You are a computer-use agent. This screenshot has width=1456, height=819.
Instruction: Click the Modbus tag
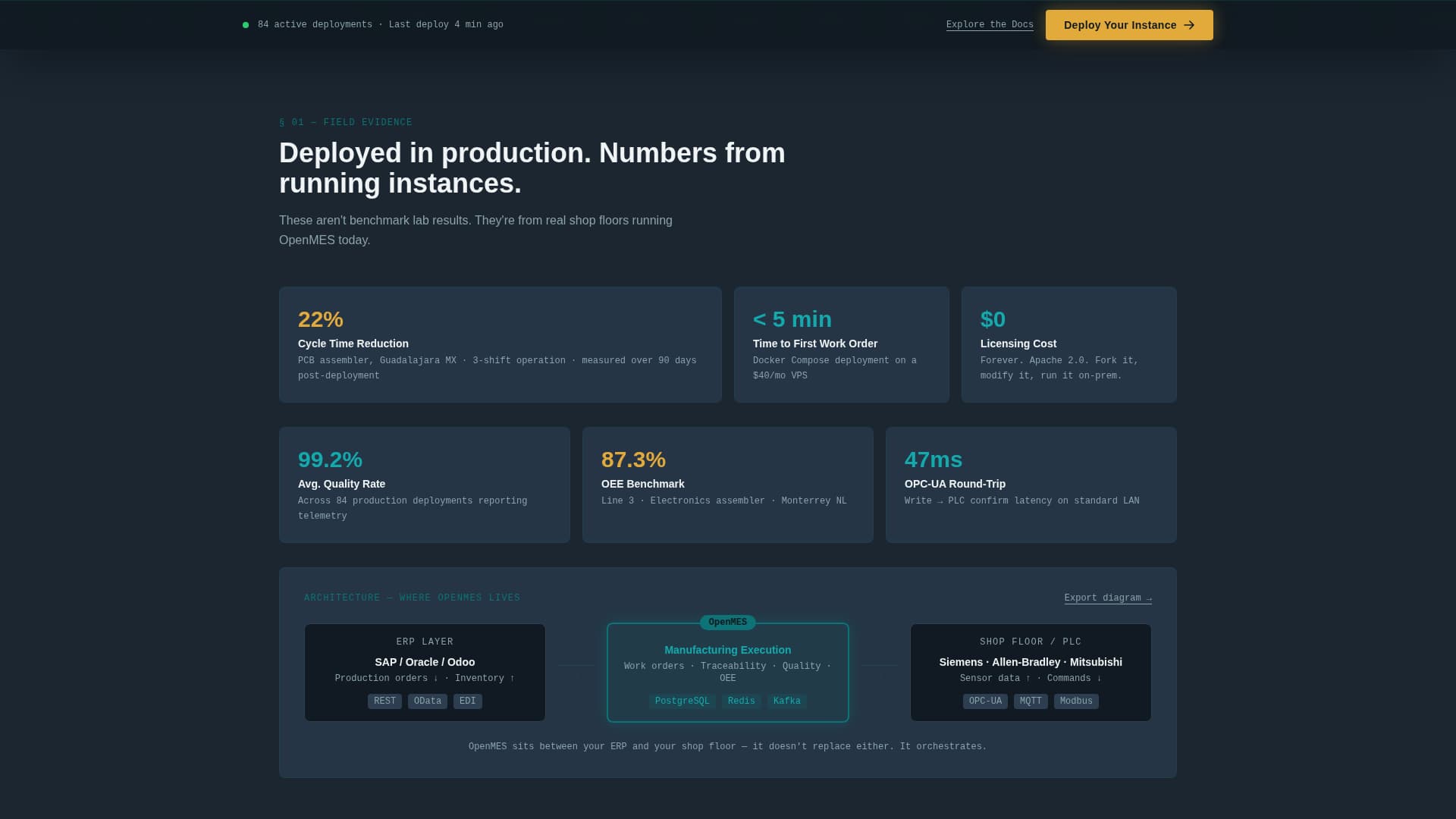(x=1076, y=701)
